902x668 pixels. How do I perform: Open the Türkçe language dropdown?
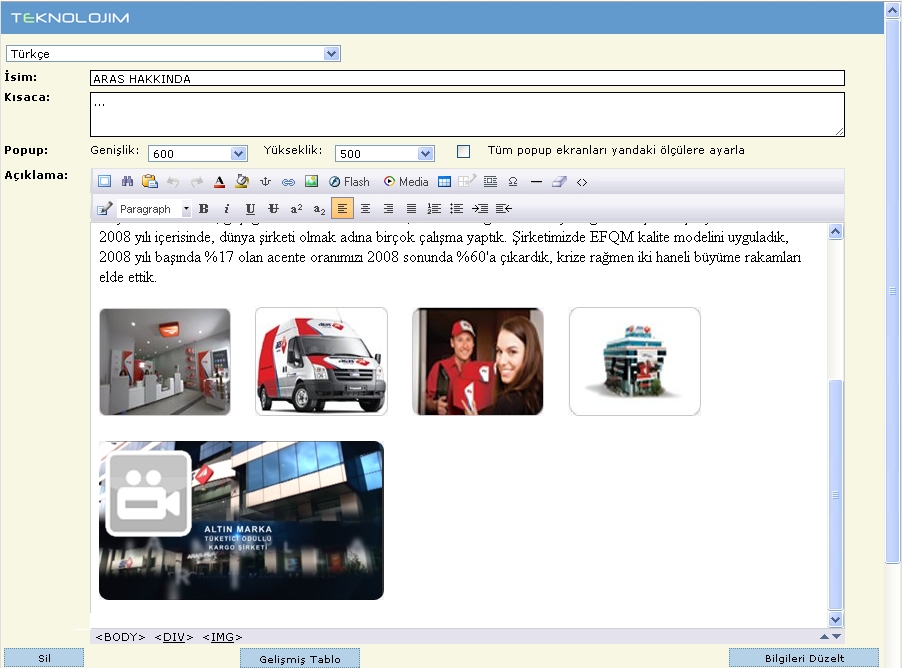[x=173, y=54]
